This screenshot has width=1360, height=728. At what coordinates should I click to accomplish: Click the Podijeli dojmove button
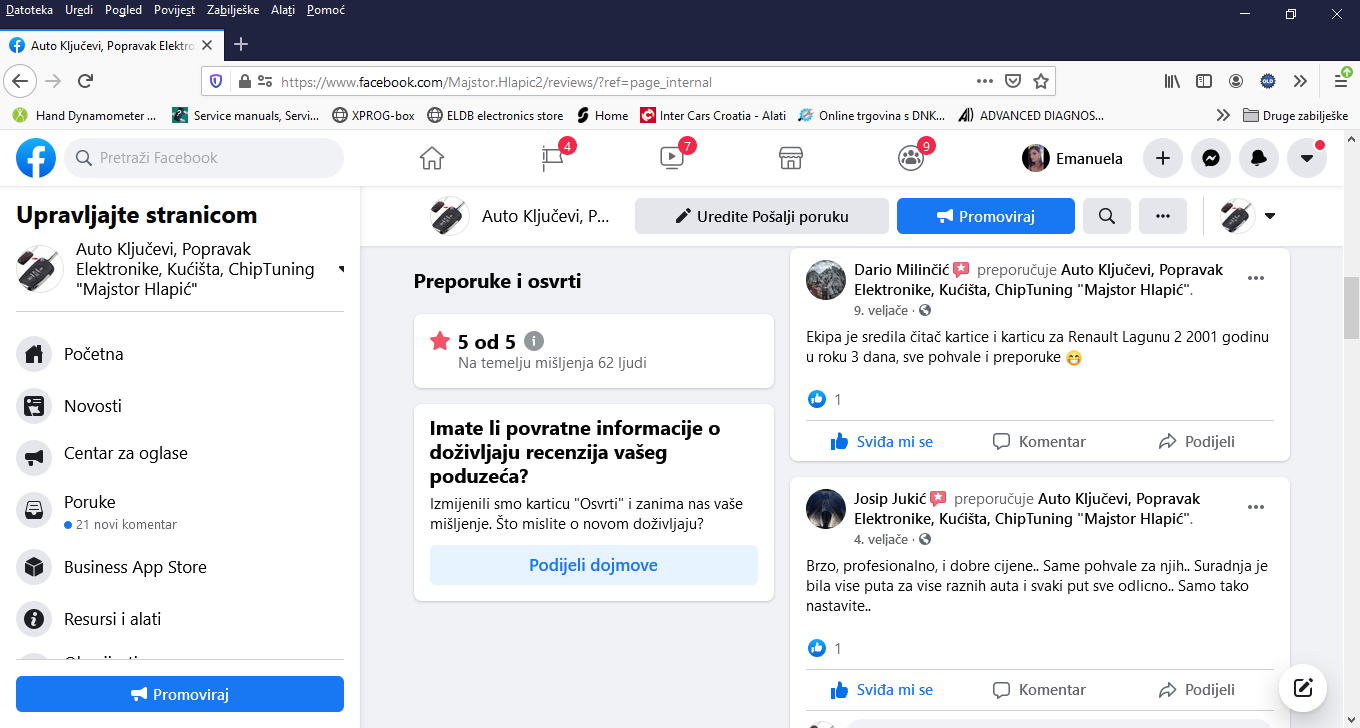(x=594, y=565)
